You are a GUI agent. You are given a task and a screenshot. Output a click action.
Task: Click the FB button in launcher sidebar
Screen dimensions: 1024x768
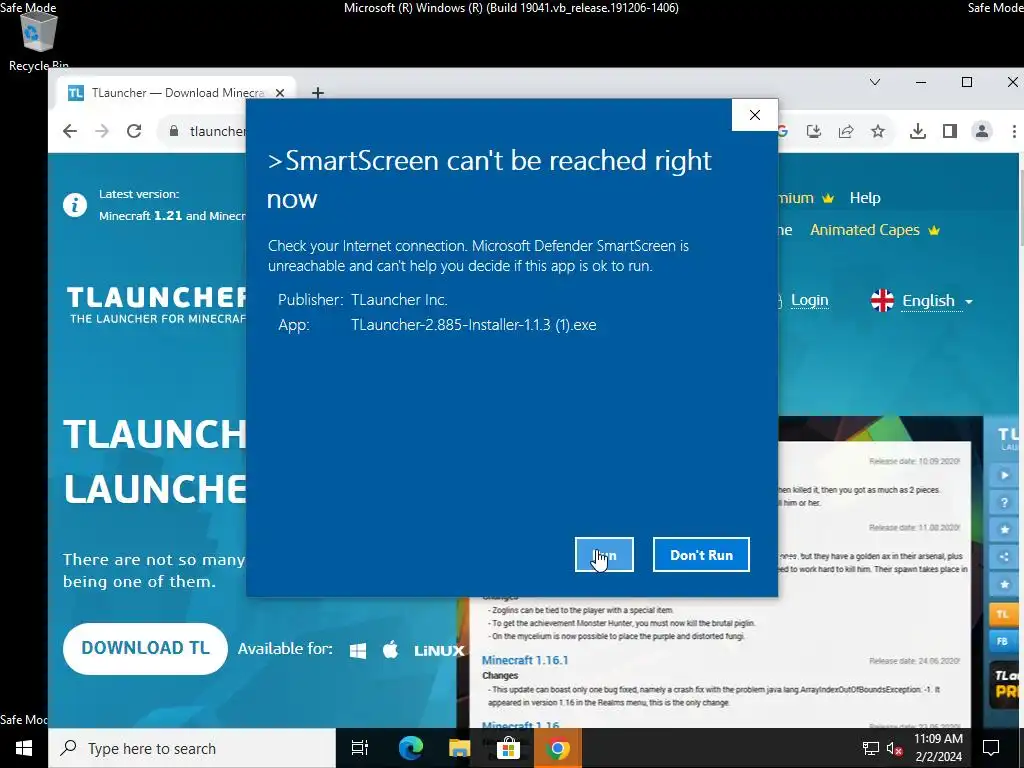point(1004,641)
